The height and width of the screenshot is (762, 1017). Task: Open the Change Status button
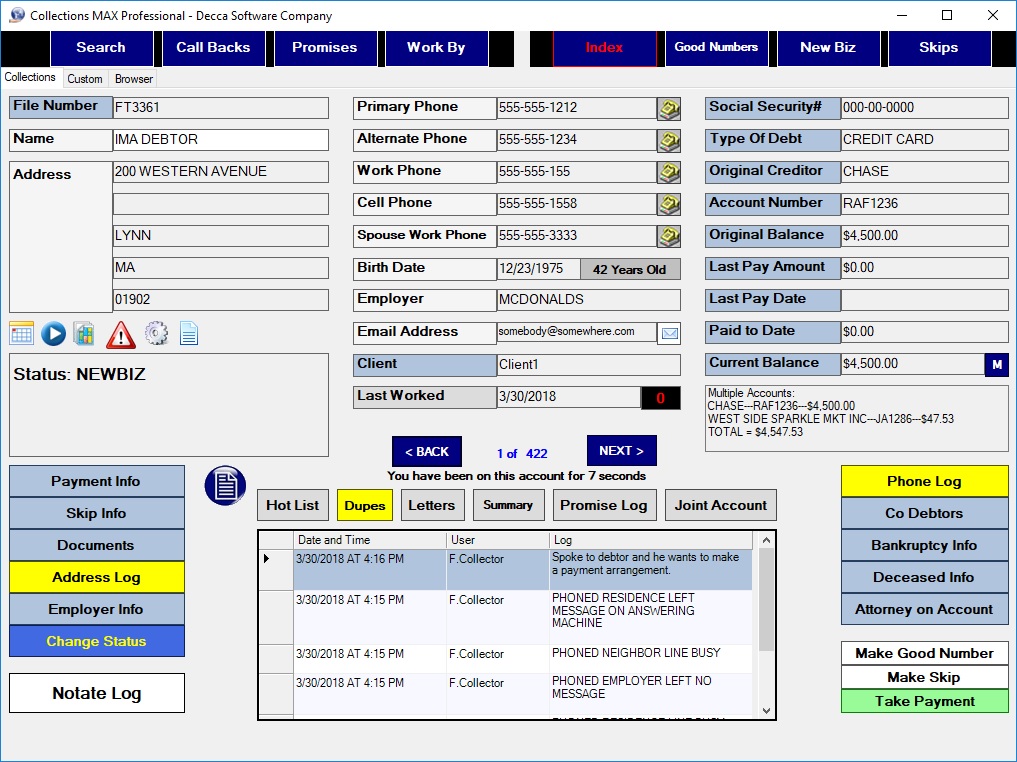[97, 641]
